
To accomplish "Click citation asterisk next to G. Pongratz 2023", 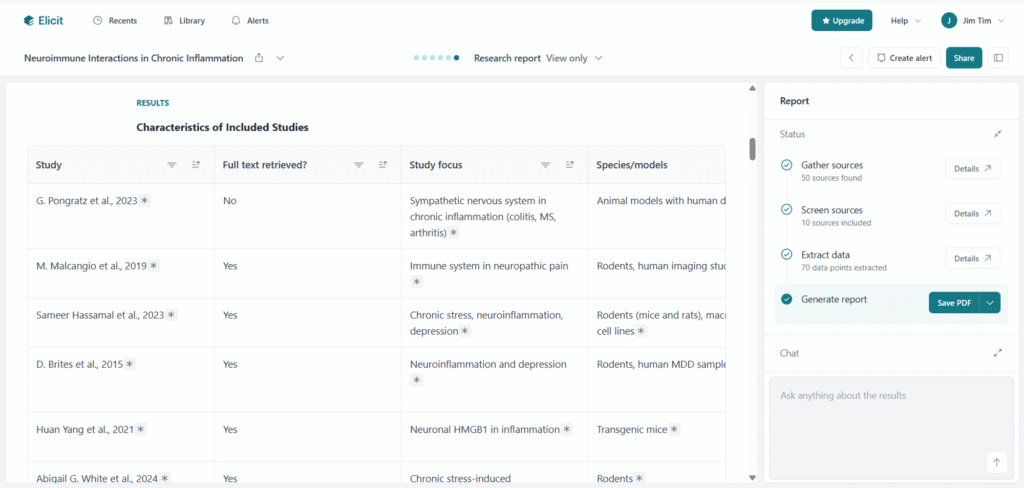I will (x=145, y=201).
